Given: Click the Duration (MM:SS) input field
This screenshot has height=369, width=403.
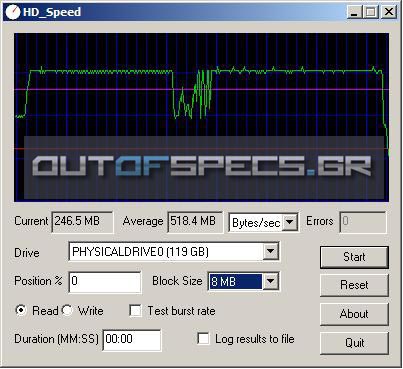Looking at the screenshot, I should [132, 340].
